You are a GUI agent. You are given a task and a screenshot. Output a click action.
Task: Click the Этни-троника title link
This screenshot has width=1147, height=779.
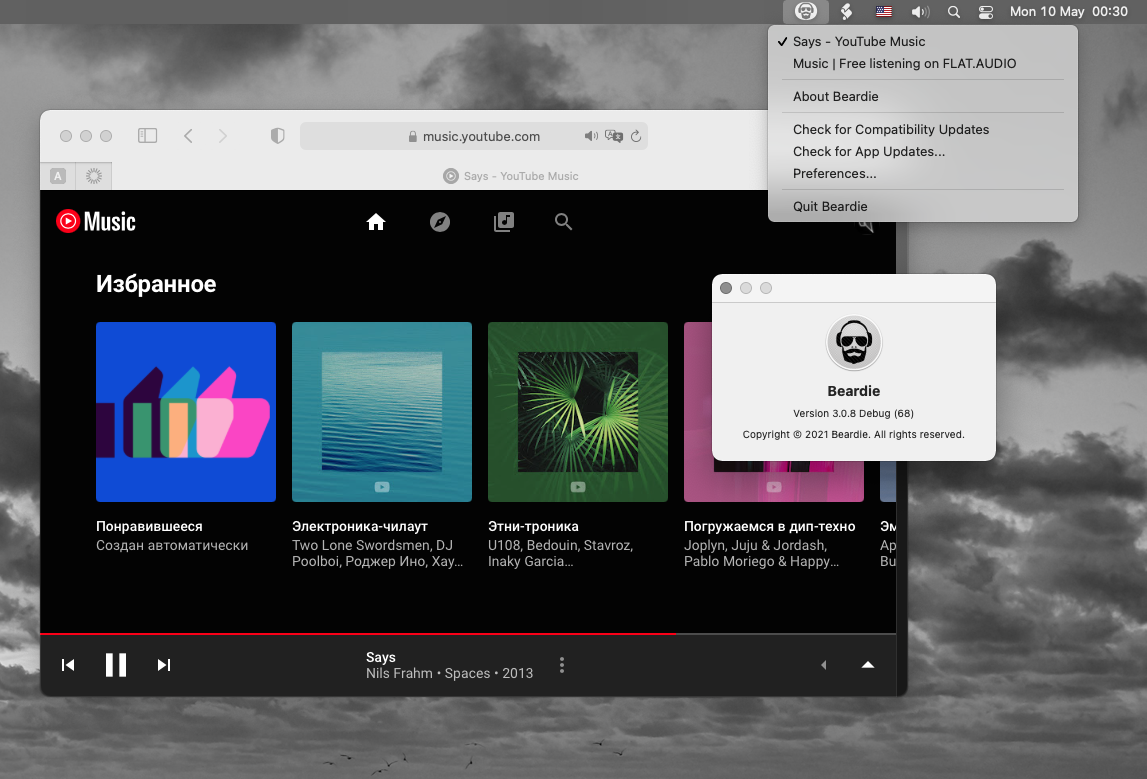(x=533, y=527)
